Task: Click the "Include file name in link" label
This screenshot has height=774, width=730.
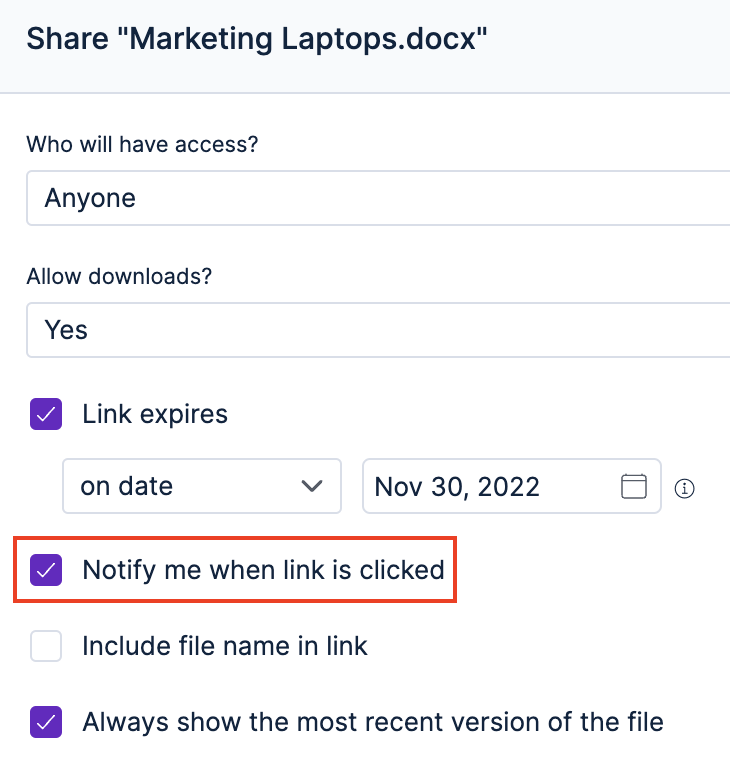Action: [225, 647]
